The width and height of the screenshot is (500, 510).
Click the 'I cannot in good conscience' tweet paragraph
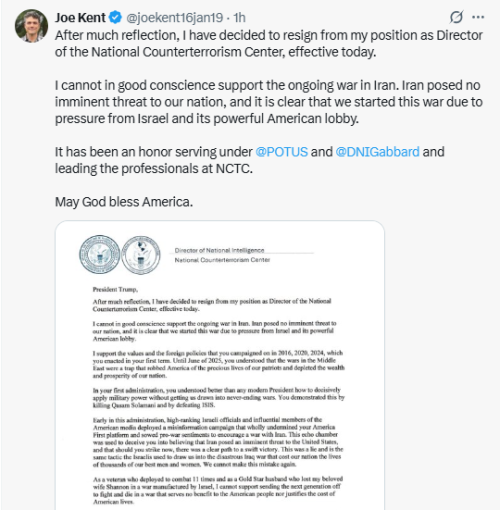click(x=269, y=102)
